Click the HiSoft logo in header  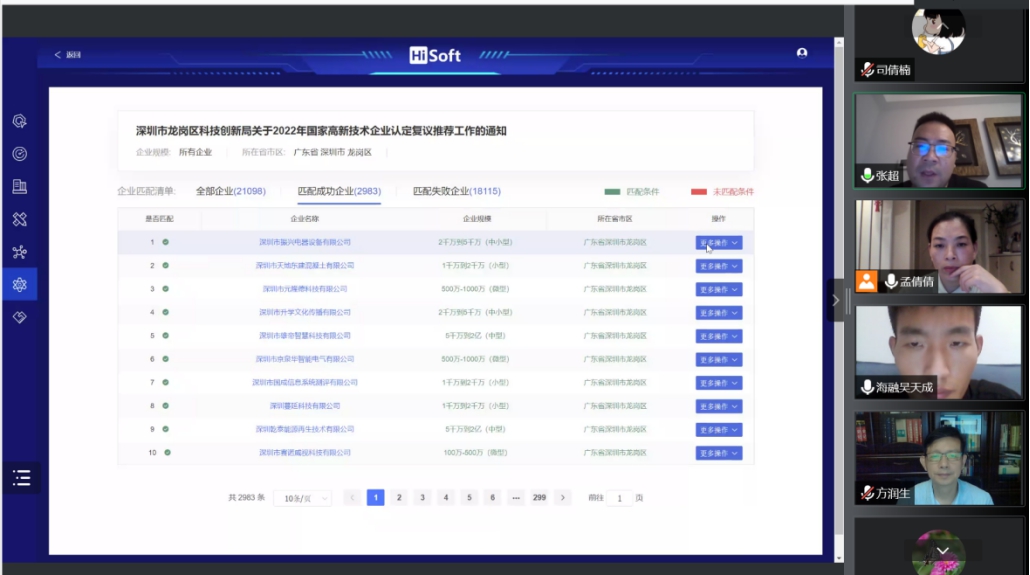point(435,55)
